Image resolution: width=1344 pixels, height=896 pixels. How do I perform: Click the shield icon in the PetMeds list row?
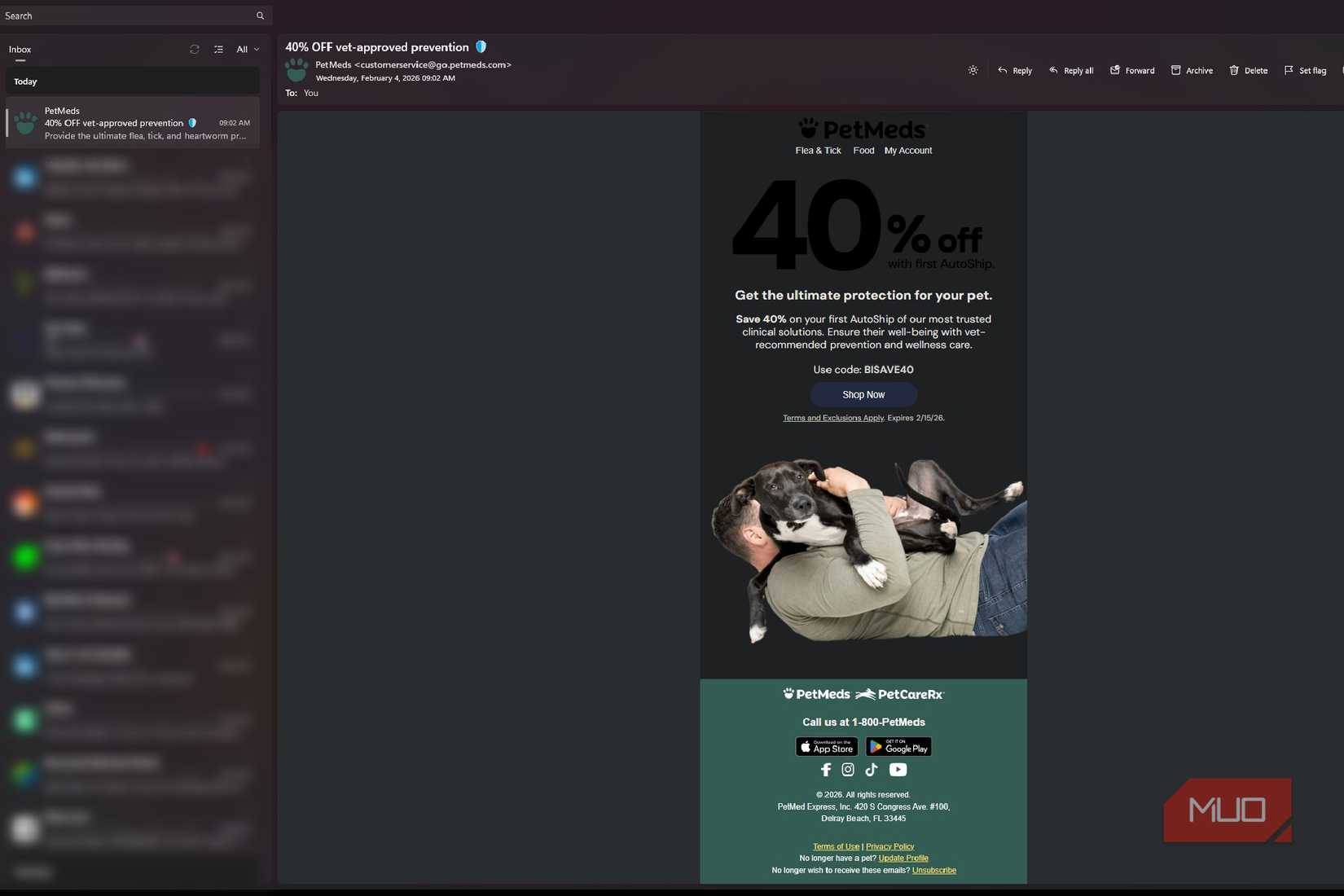192,123
